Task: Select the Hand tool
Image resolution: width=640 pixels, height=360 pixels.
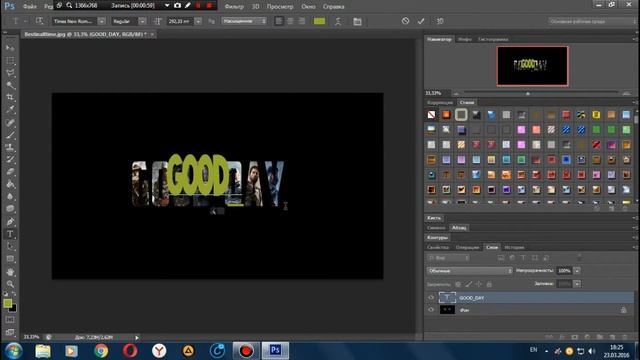Action: point(10,271)
